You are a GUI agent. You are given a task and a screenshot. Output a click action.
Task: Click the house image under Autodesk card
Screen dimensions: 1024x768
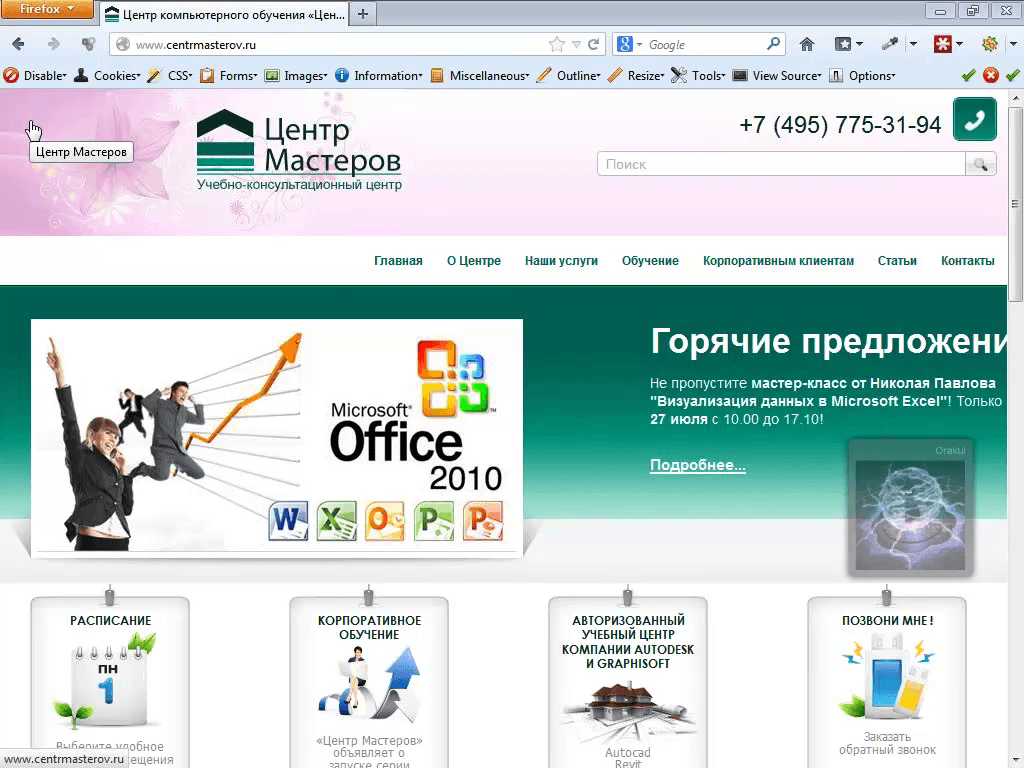coord(628,712)
